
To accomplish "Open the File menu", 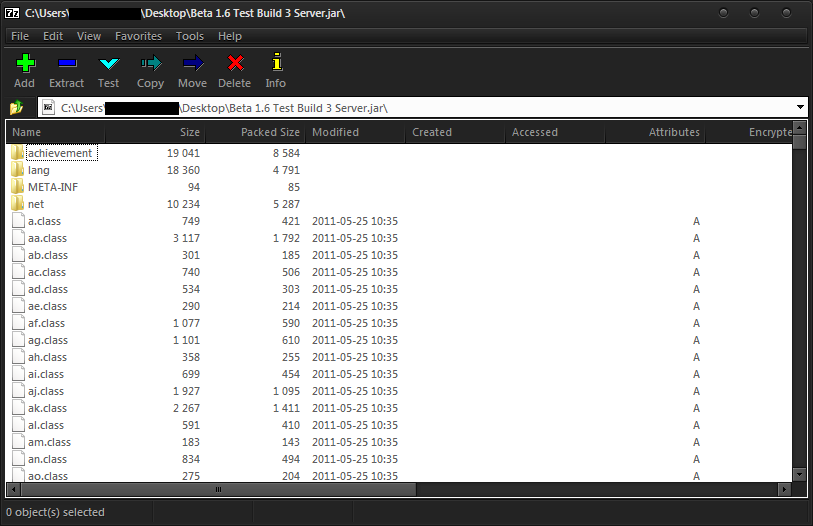I will 20,36.
